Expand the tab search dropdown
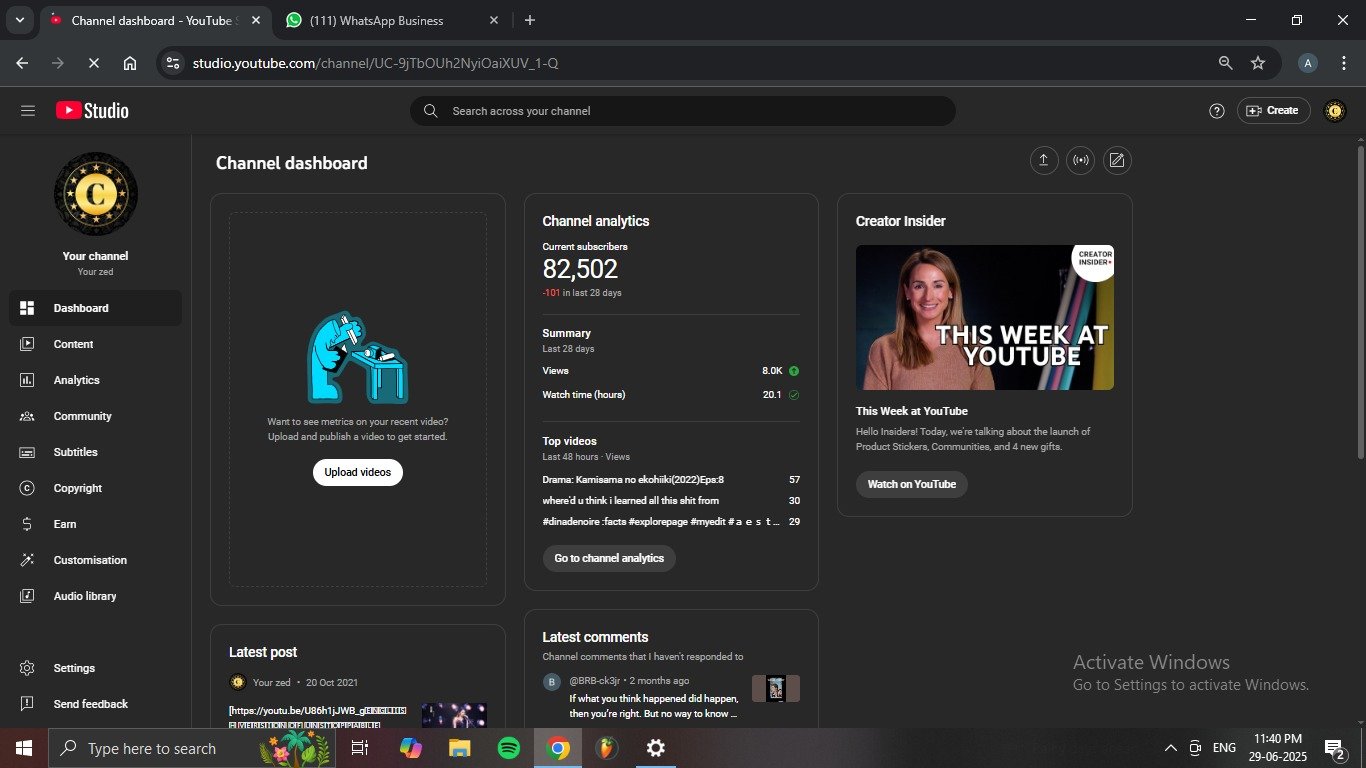 pyautogui.click(x=19, y=20)
